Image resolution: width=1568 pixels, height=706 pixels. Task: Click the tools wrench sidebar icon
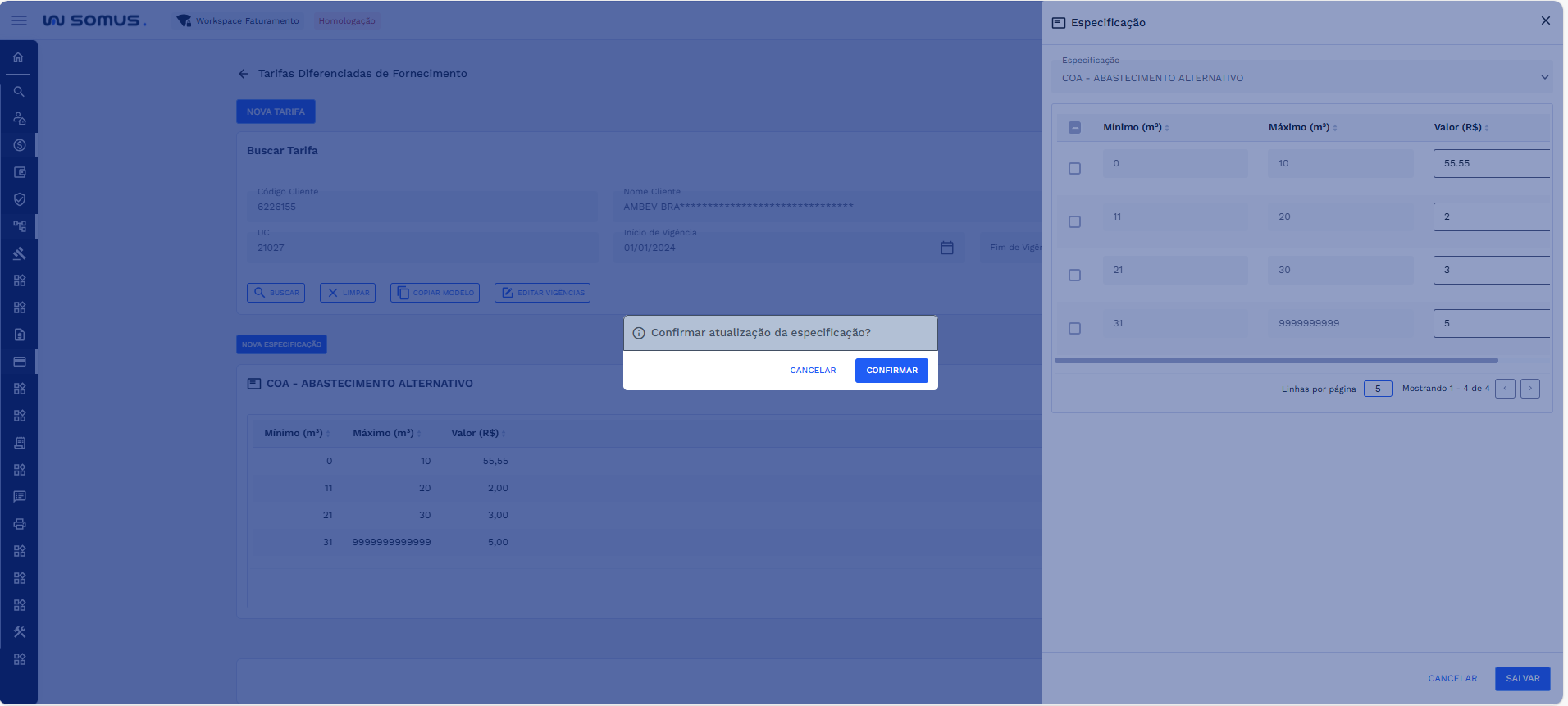(19, 632)
